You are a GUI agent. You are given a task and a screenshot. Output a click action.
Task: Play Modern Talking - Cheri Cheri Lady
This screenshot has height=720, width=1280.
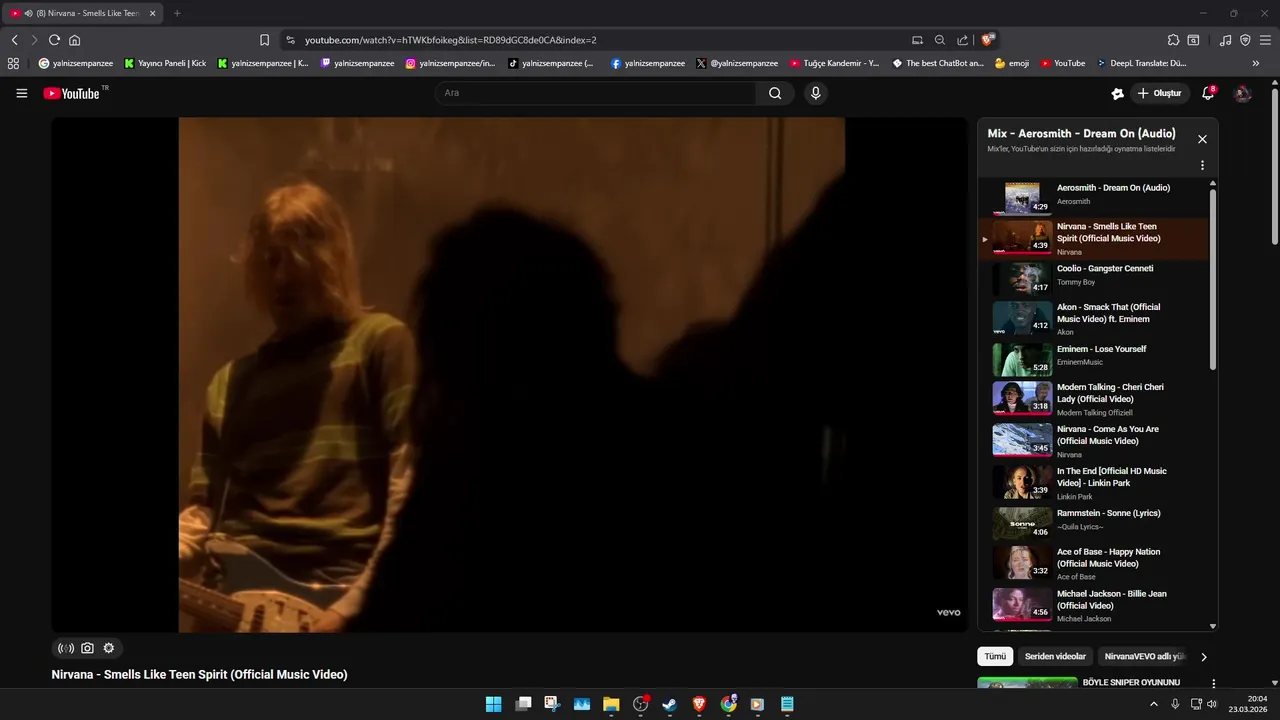pos(1093,399)
